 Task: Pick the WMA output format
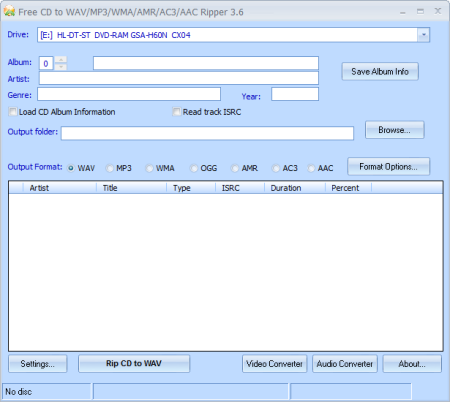point(149,168)
